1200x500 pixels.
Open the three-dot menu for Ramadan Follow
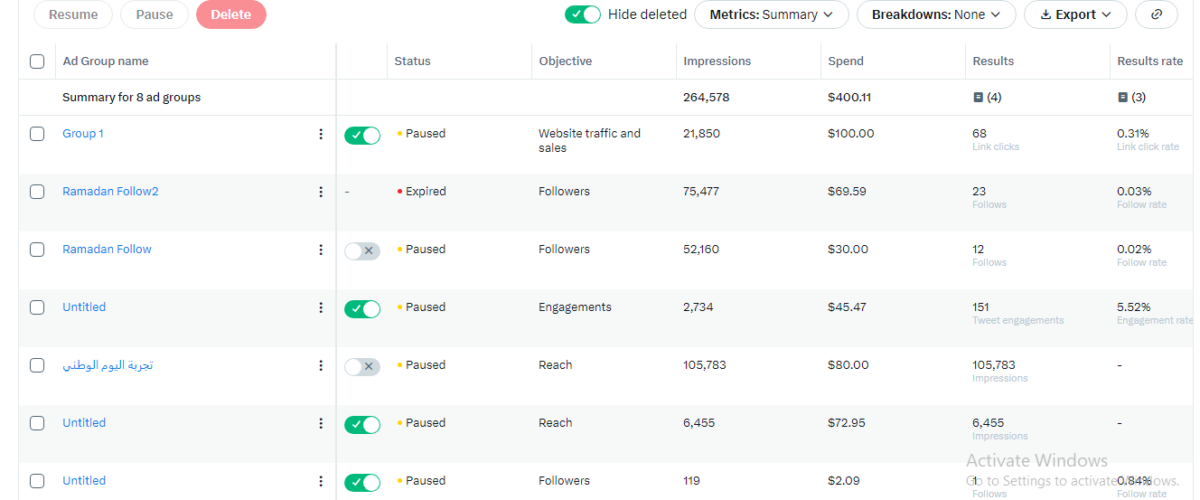321,250
